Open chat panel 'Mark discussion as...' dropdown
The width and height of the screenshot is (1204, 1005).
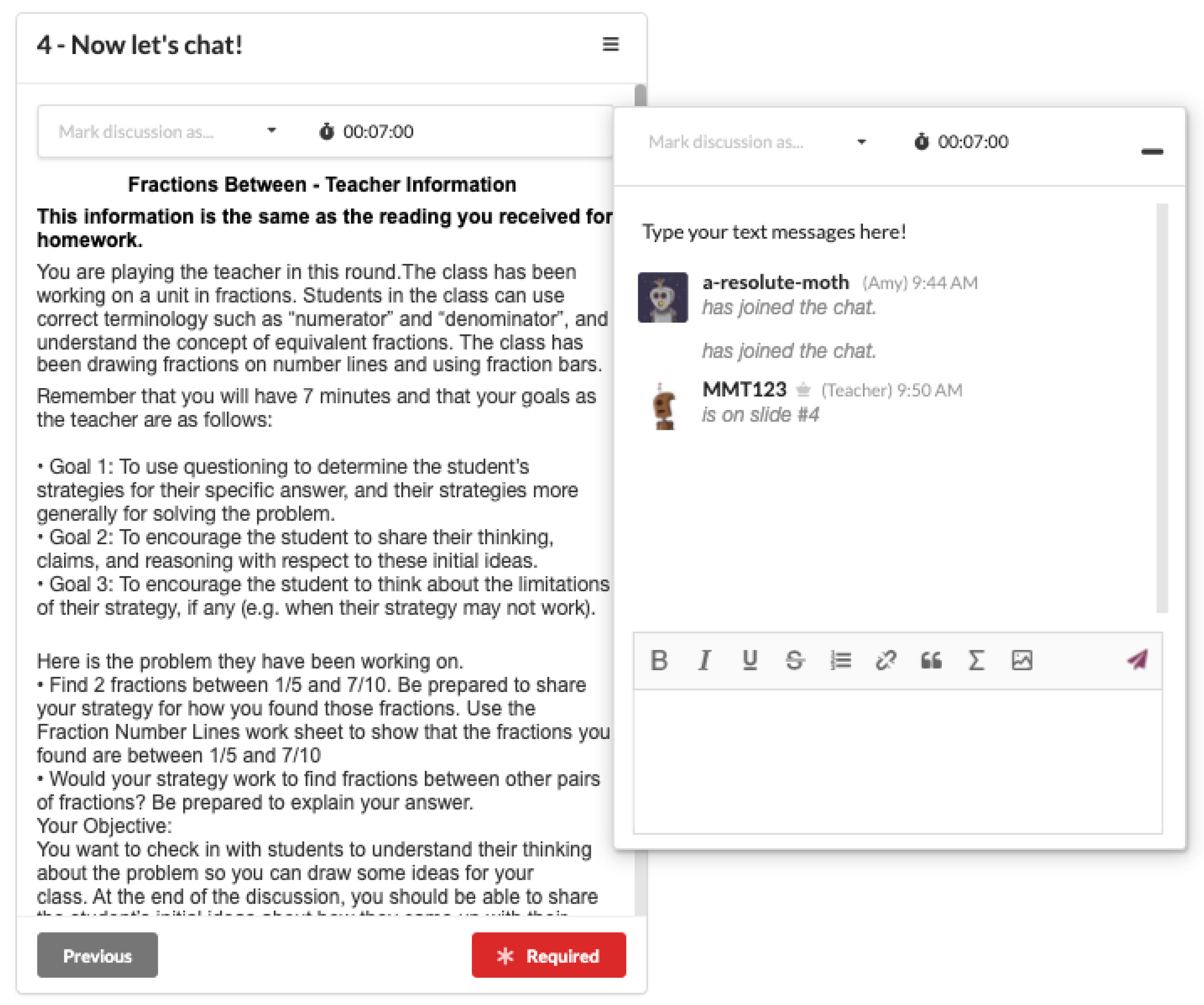coord(757,142)
